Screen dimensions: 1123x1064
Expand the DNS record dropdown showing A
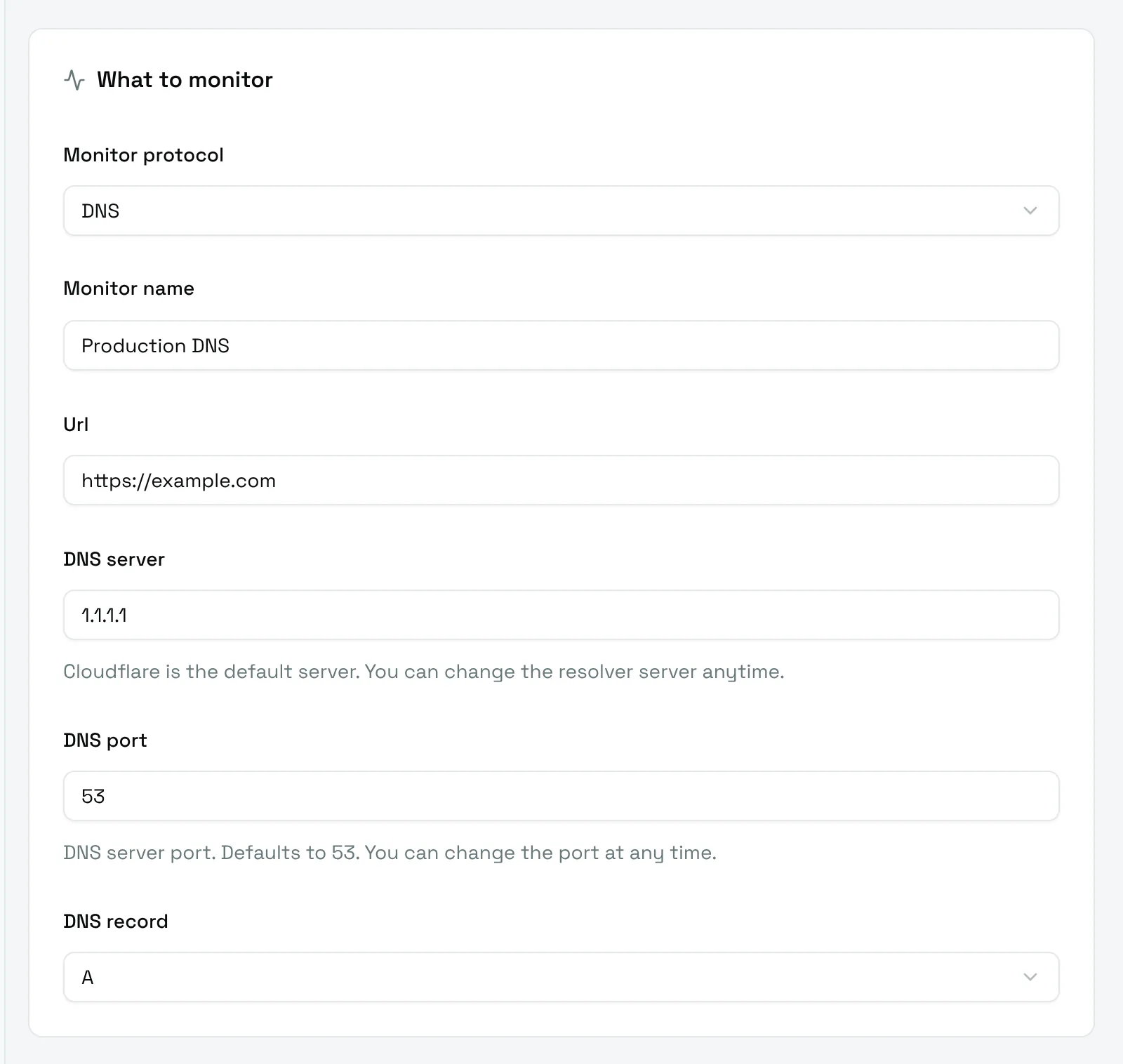tap(561, 977)
